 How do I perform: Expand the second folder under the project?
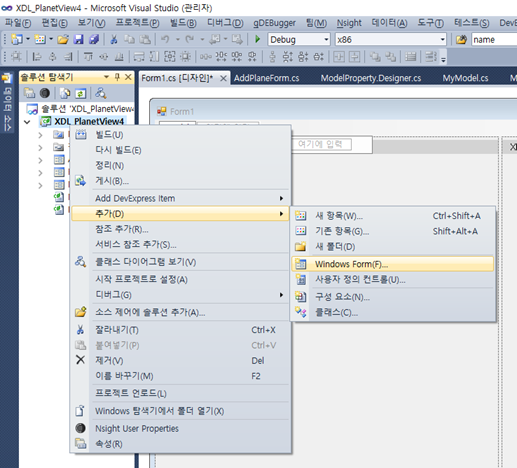coord(40,147)
